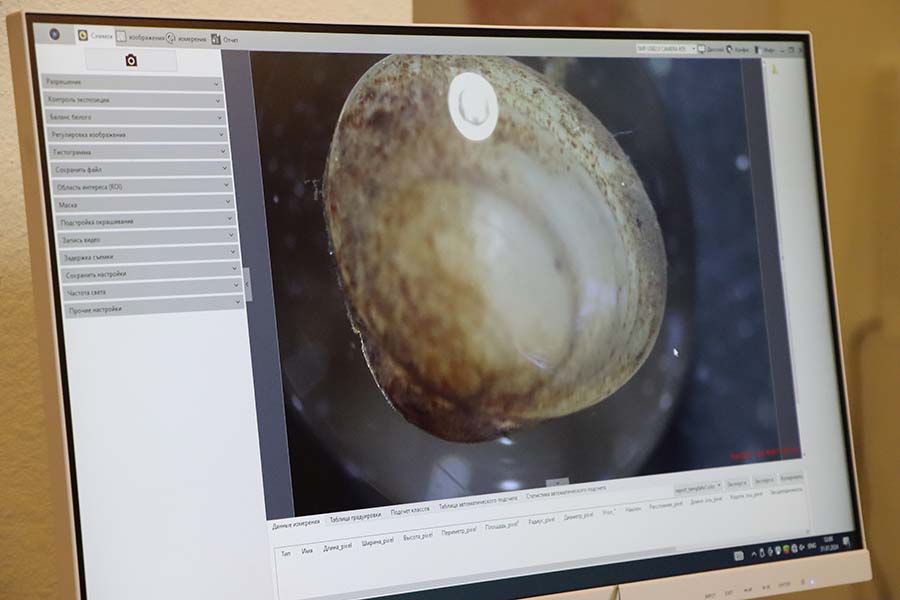Viewport: 900px width, 600px height.
Task: Expand the Задержка съемки section
Action: click(150, 257)
